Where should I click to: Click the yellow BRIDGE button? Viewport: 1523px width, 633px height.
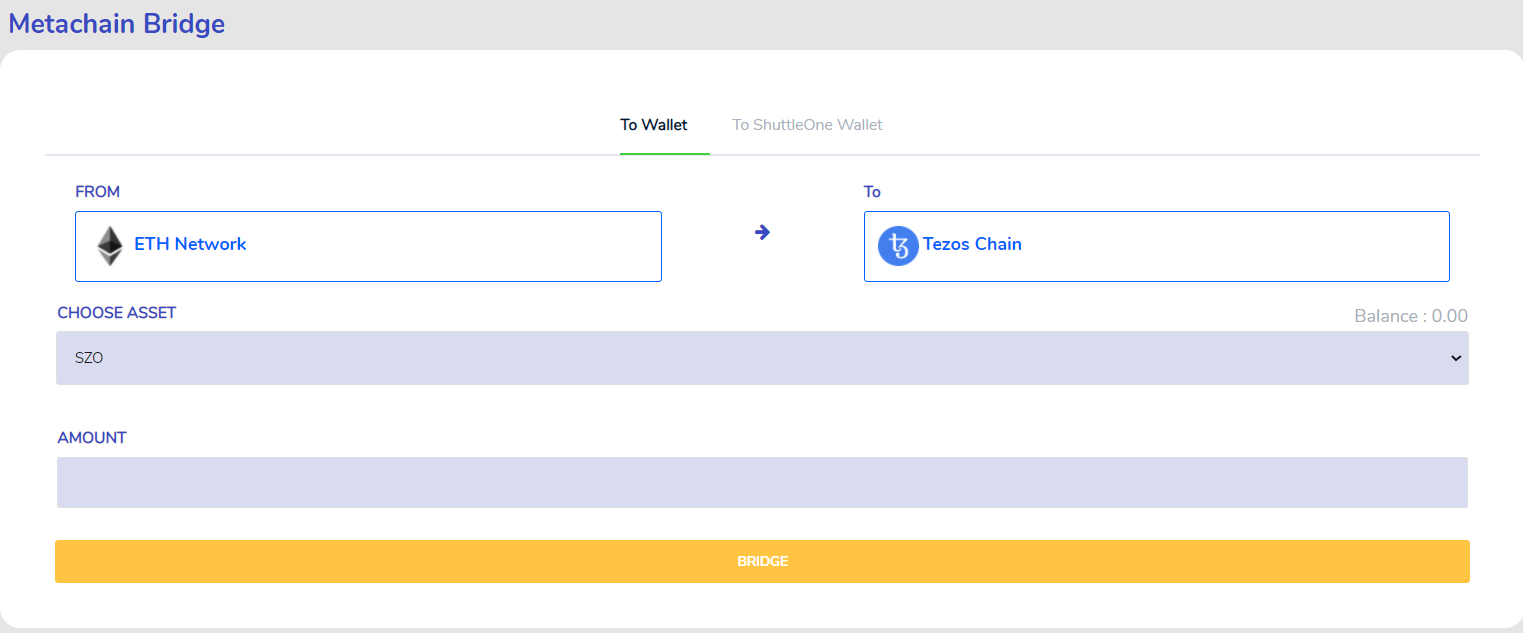click(762, 562)
